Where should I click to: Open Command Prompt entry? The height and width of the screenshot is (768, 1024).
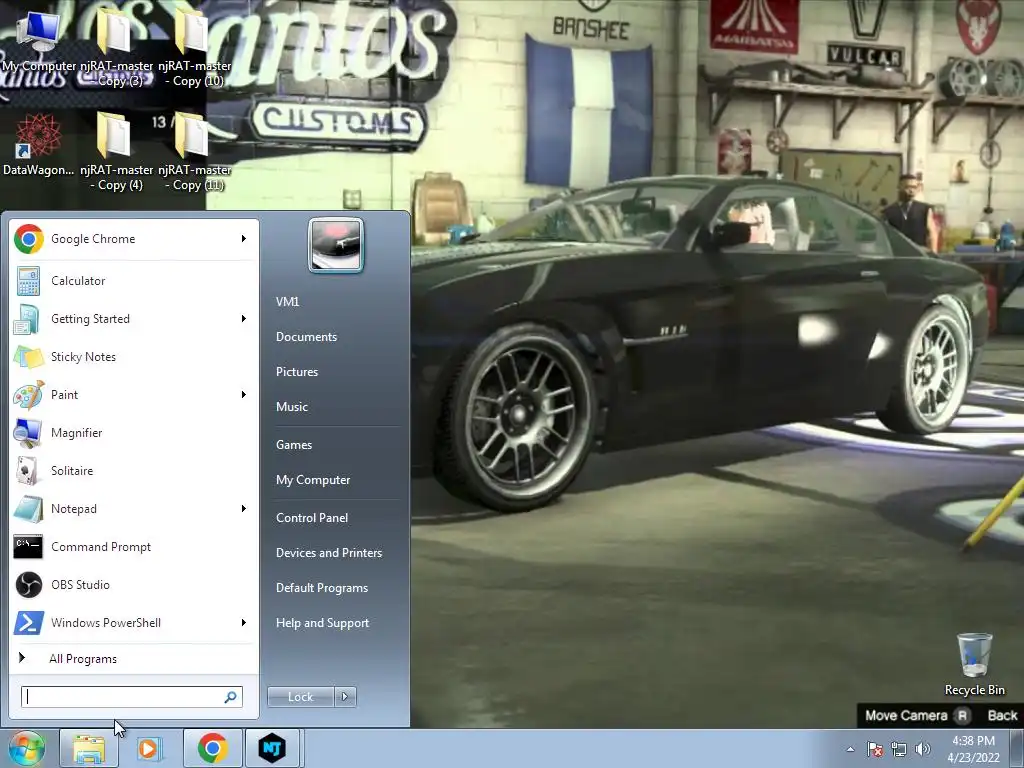pyautogui.click(x=132, y=547)
